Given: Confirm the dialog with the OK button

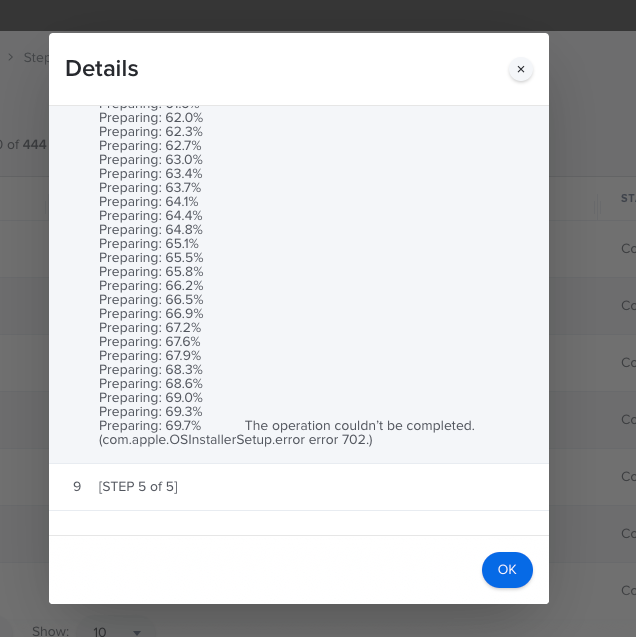Looking at the screenshot, I should coord(507,570).
